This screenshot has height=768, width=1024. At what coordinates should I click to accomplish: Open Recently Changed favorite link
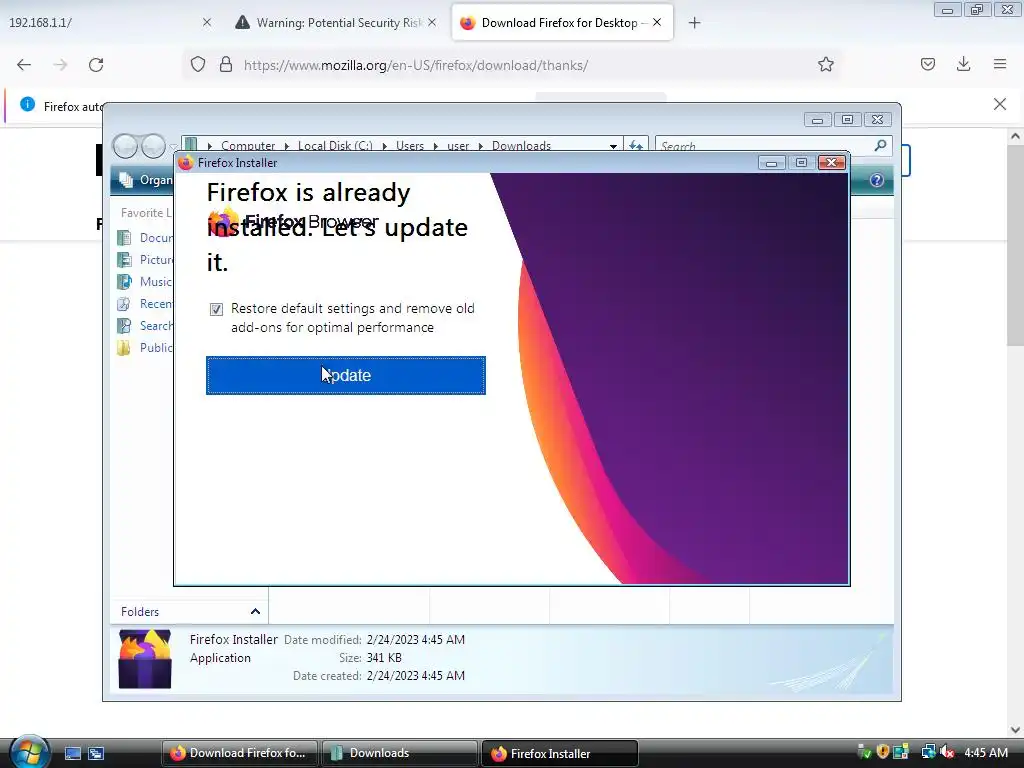[145, 304]
